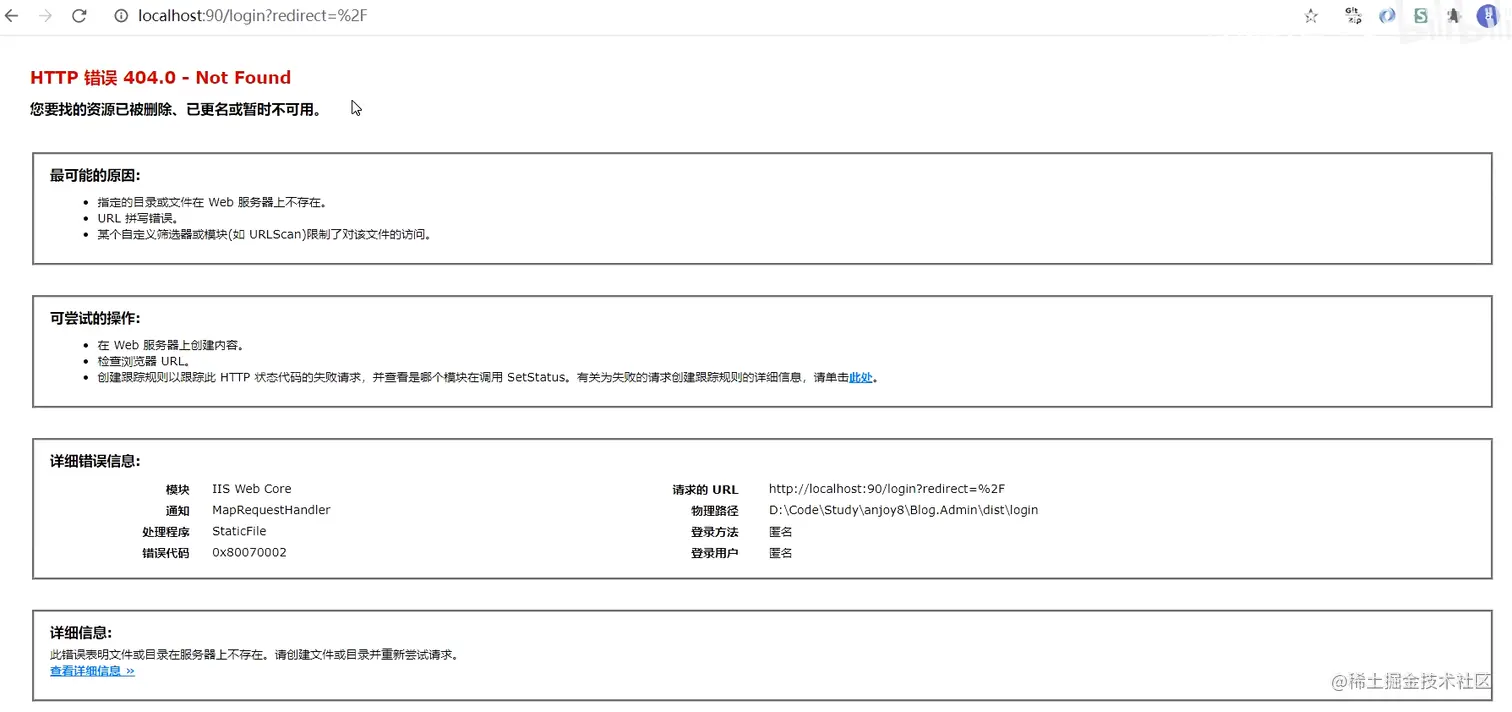The image size is (1512, 712).
Task: Select the 详细错误信息 section heading
Action: click(95, 461)
